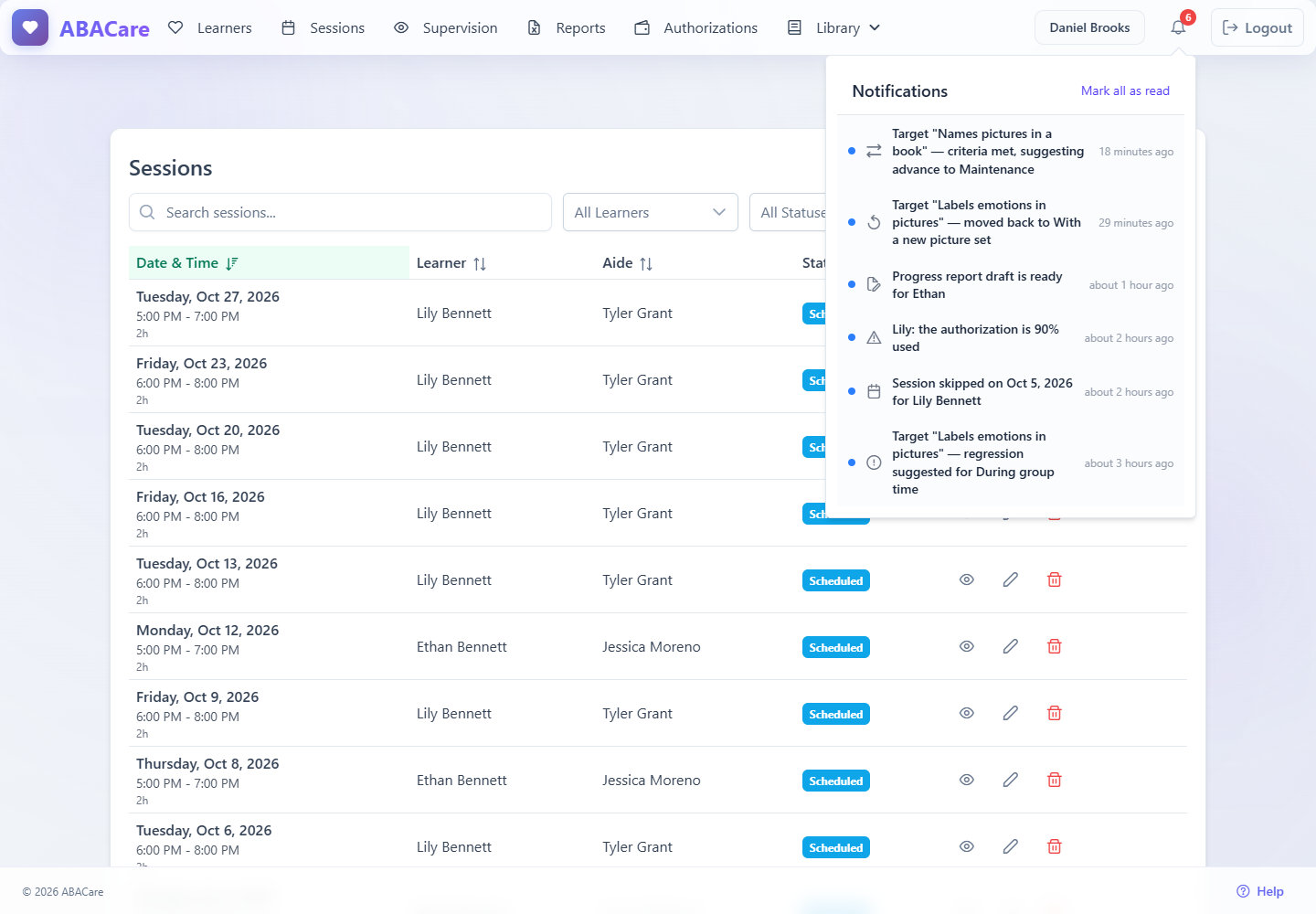Open the All Statuses filter dropdown
1316x914 pixels.
pyautogui.click(x=788, y=212)
